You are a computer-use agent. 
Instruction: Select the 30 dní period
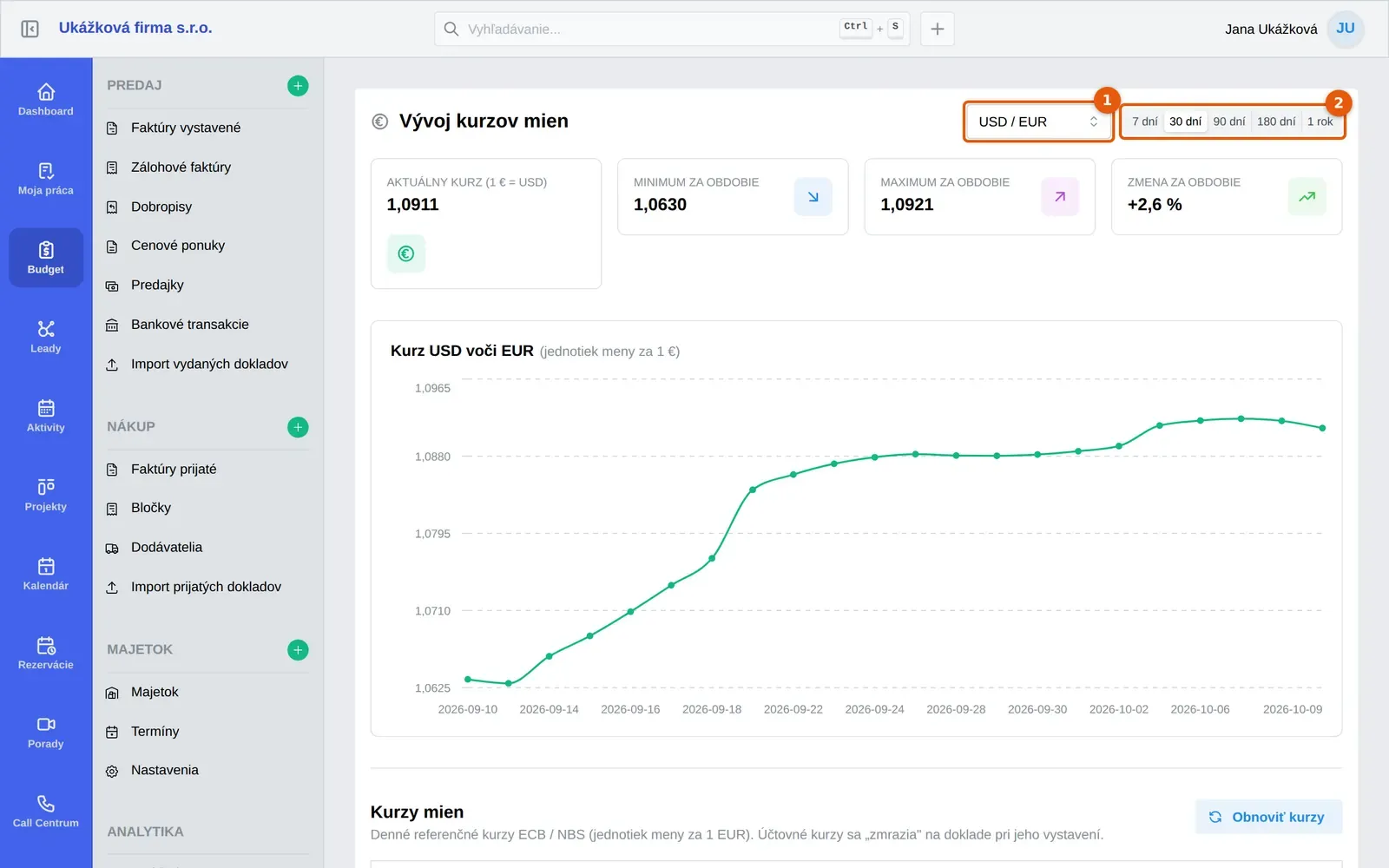click(1185, 122)
